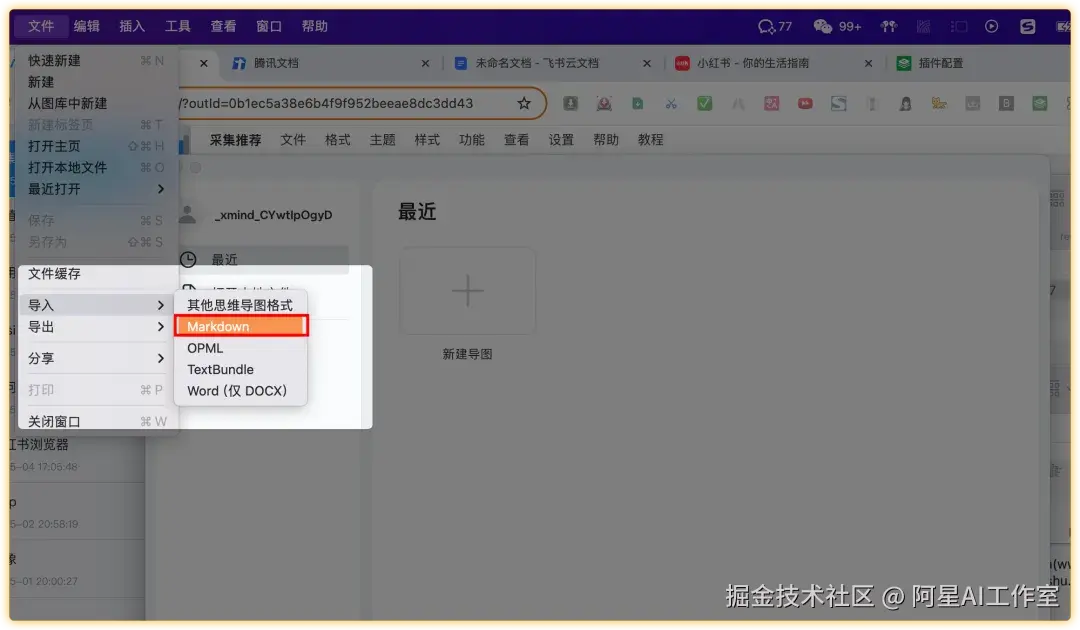Open the 格式 toolbar menu
1080x630 pixels.
pos(338,140)
